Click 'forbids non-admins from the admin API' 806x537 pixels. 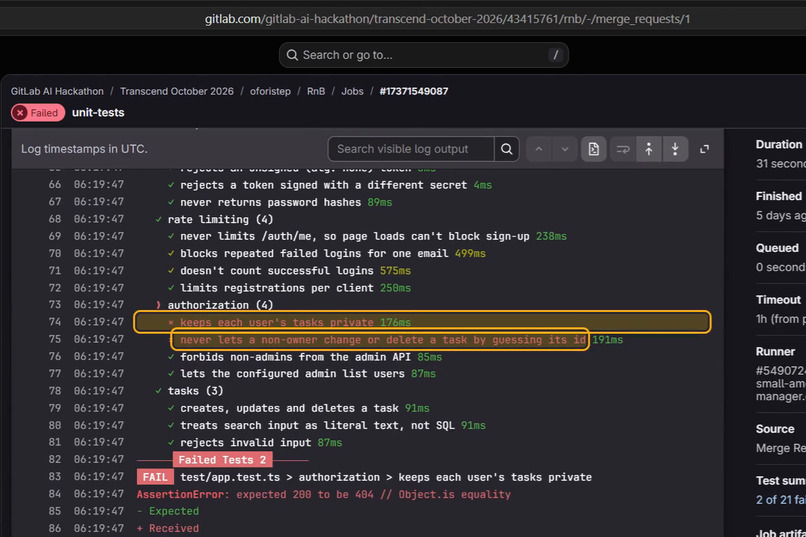click(x=295, y=357)
